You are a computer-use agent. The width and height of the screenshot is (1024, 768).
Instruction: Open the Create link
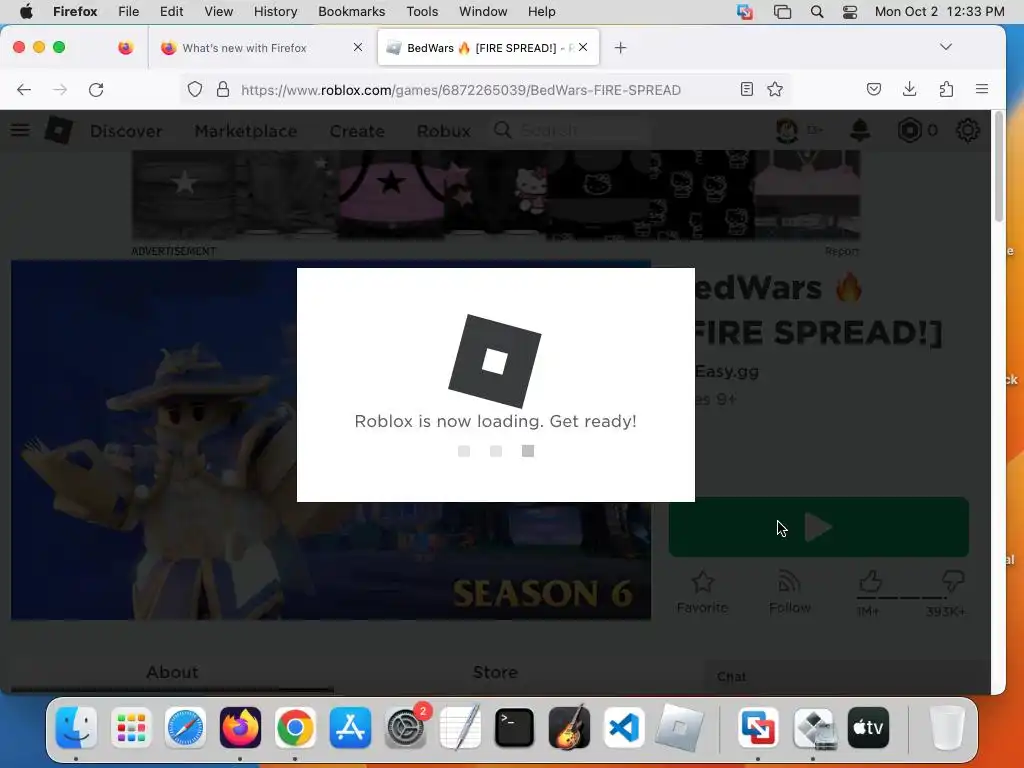tap(357, 131)
